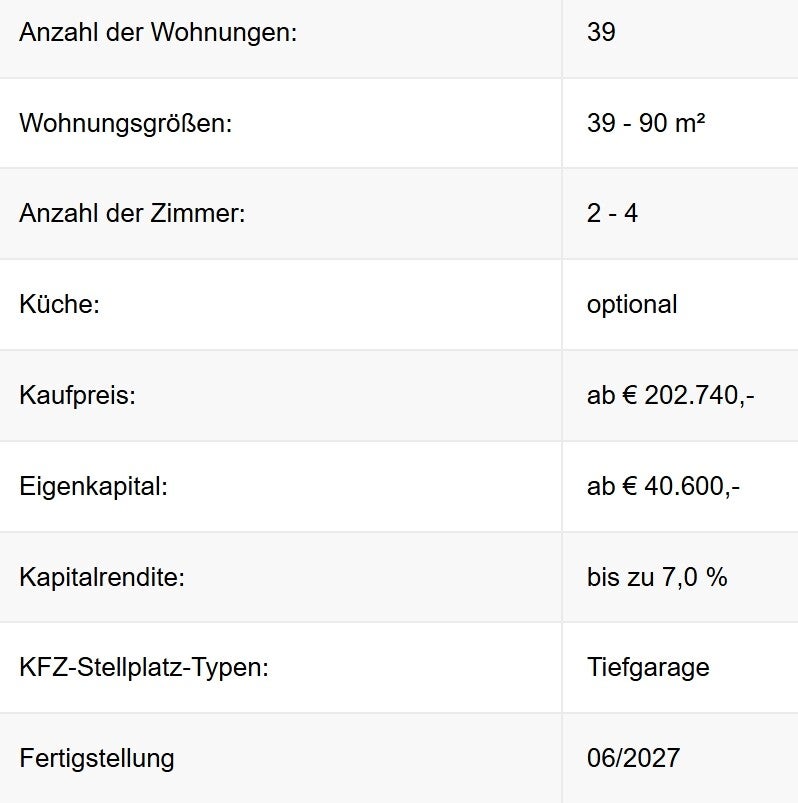
Task: Select the apartment count value 39
Action: [x=601, y=32]
